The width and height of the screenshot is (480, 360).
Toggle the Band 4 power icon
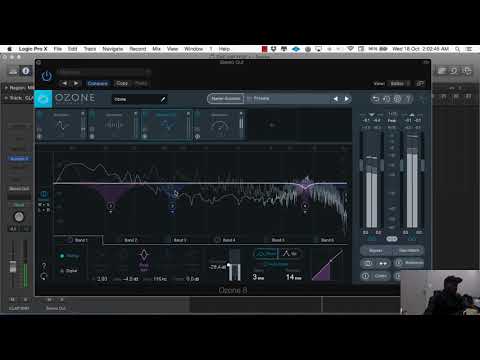(x=217, y=240)
